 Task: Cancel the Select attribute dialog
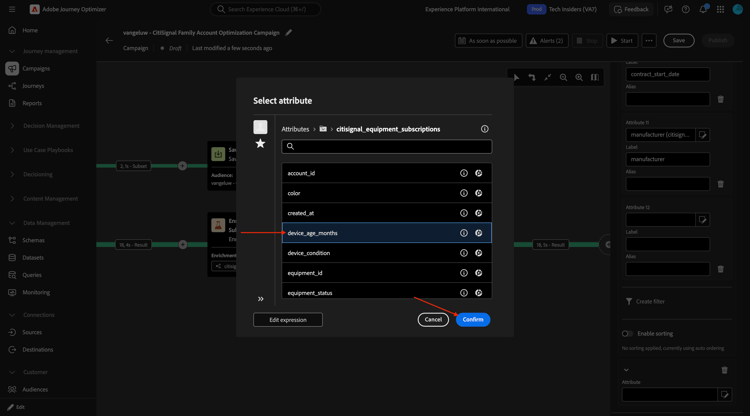(x=433, y=319)
